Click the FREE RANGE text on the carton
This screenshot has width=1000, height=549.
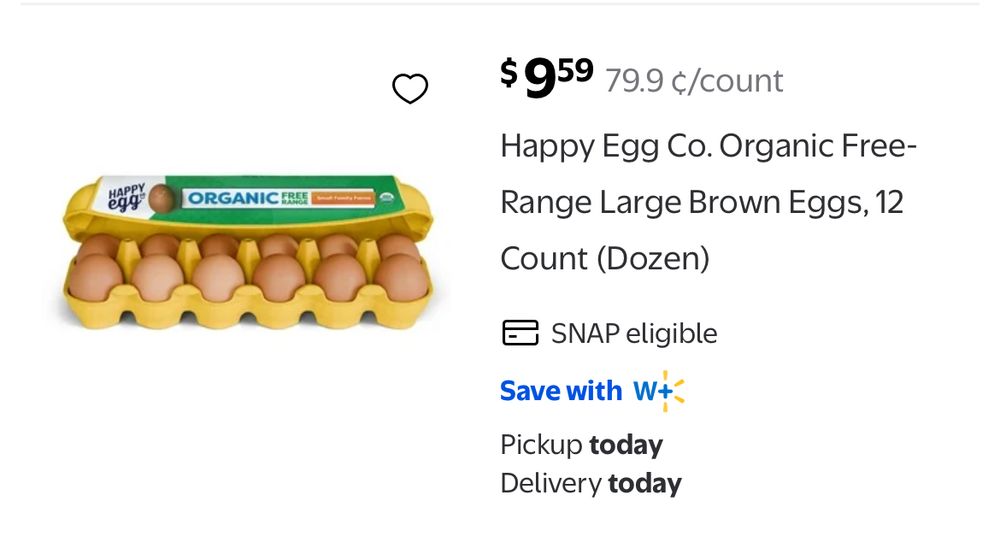coord(295,198)
